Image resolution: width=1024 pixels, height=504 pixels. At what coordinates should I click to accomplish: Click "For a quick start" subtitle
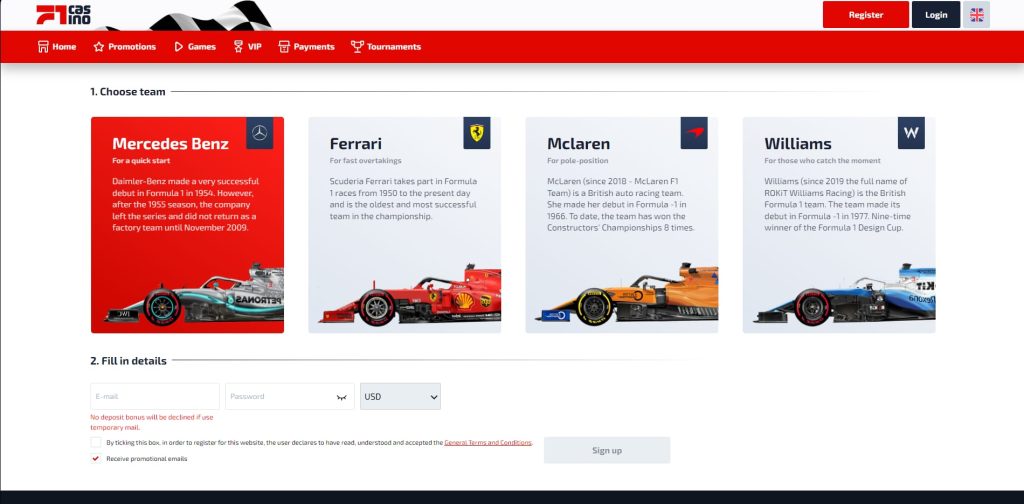(x=142, y=161)
